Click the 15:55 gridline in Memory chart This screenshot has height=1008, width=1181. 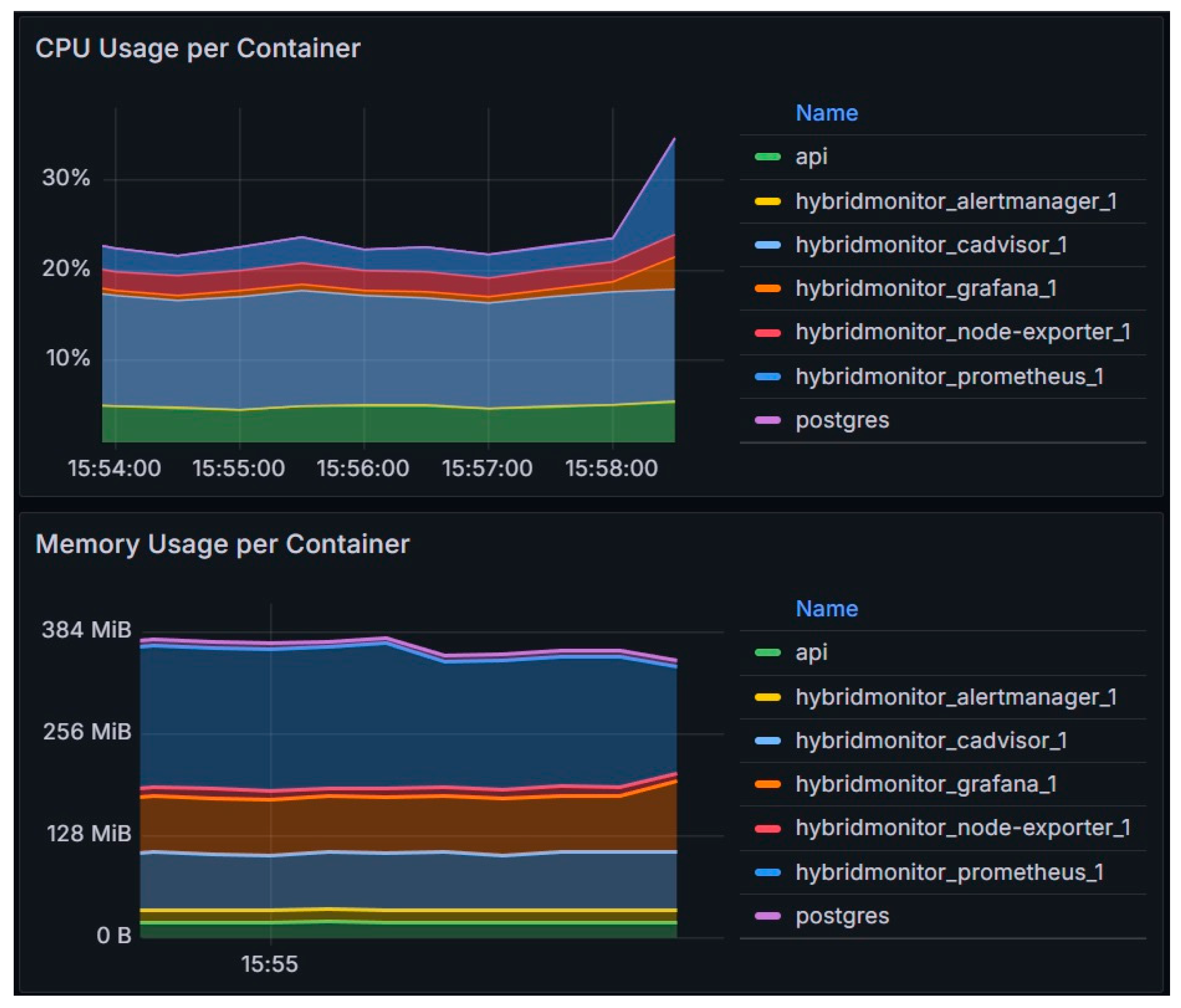(x=271, y=769)
